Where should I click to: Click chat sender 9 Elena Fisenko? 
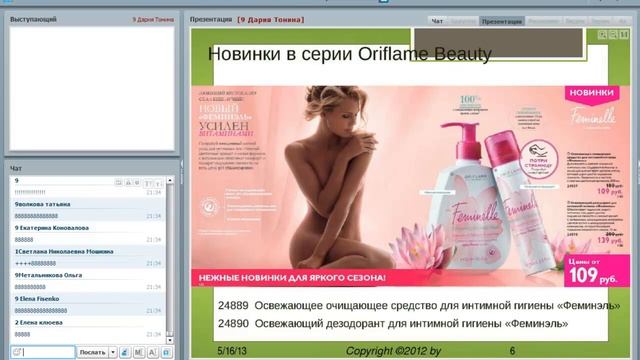37,299
